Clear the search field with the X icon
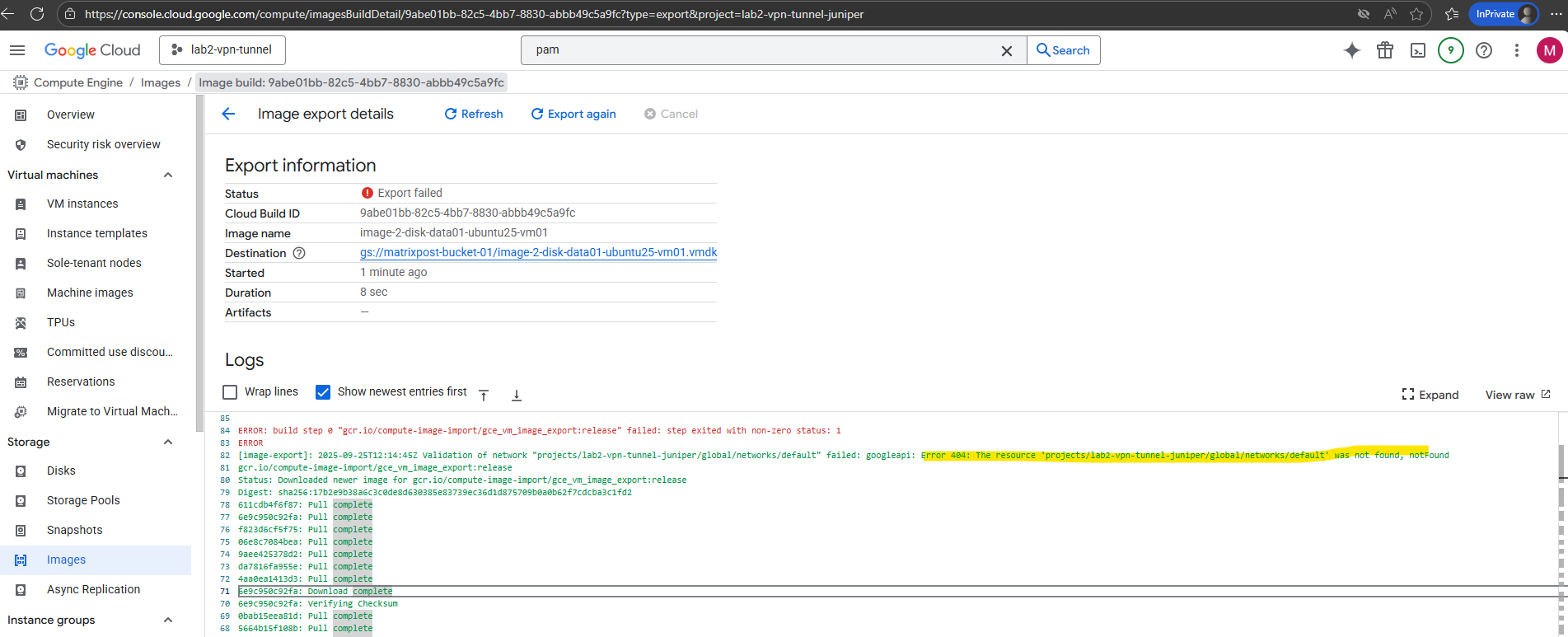This screenshot has height=637, width=1568. pyautogui.click(x=1007, y=50)
